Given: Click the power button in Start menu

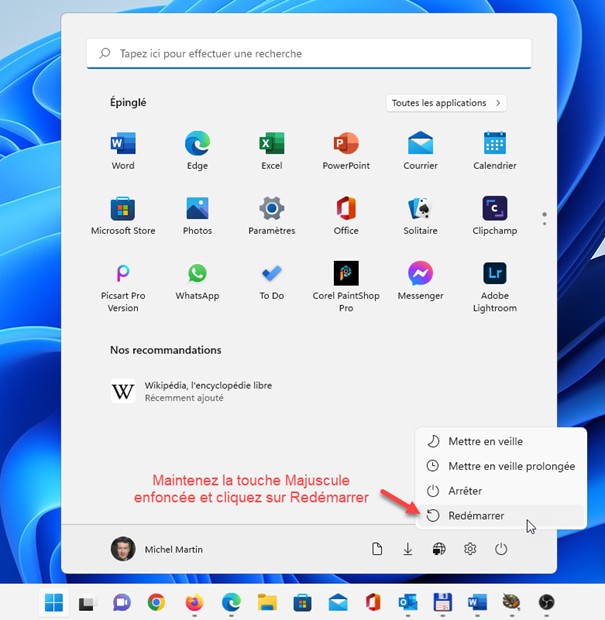Looking at the screenshot, I should [501, 549].
